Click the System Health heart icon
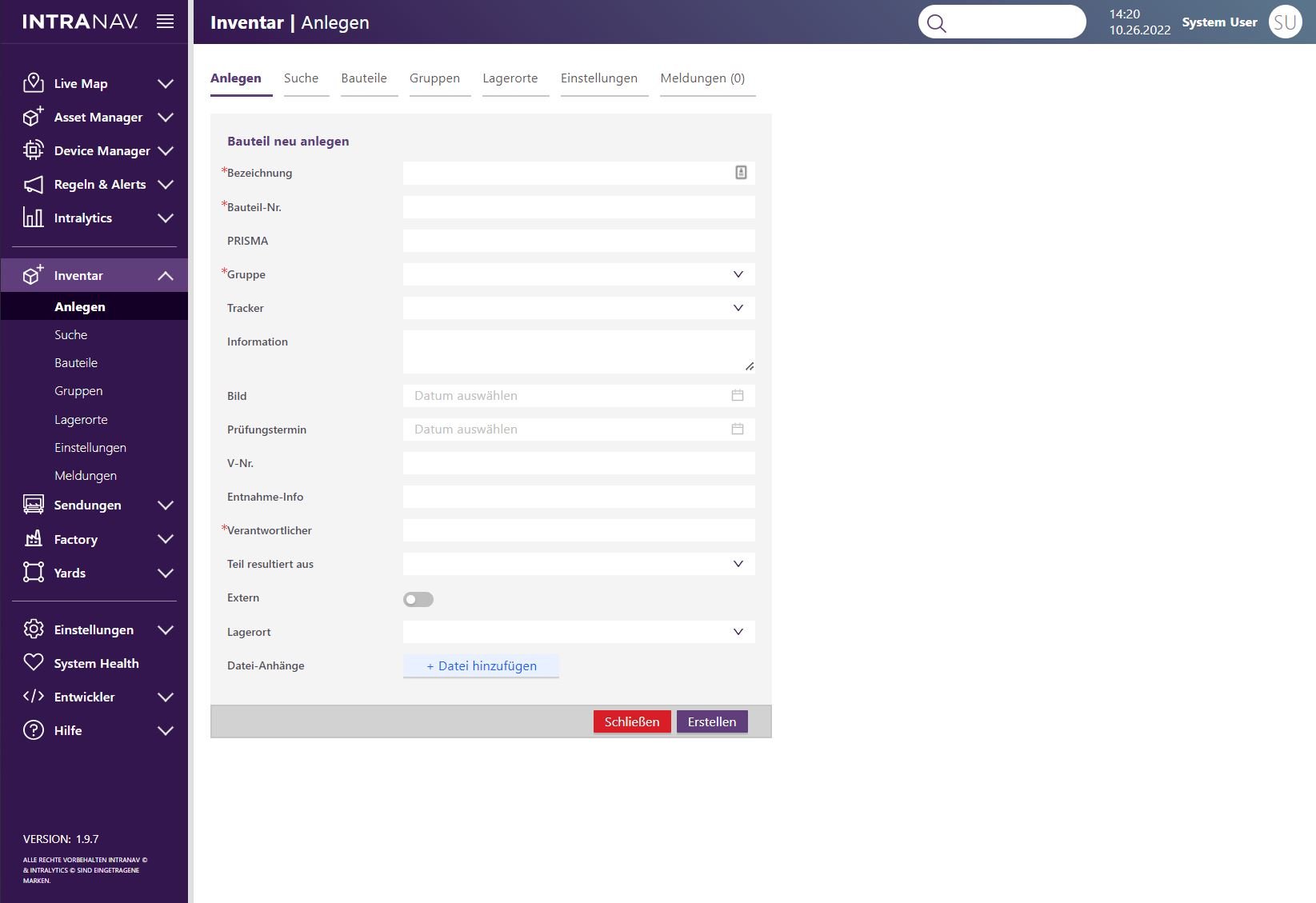This screenshot has height=903, width=1316. pyautogui.click(x=33, y=663)
